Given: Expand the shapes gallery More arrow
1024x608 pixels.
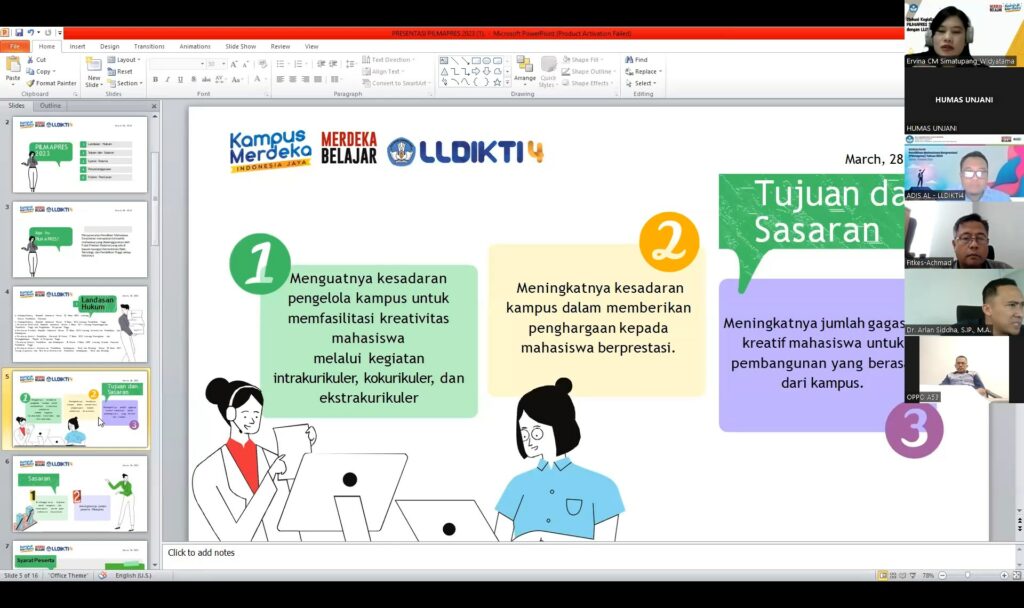Looking at the screenshot, I should pyautogui.click(x=507, y=83).
